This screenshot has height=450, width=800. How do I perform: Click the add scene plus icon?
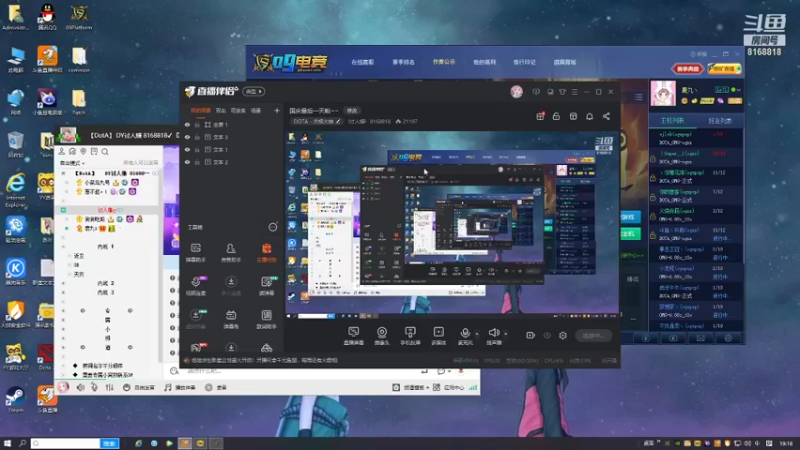point(277,110)
